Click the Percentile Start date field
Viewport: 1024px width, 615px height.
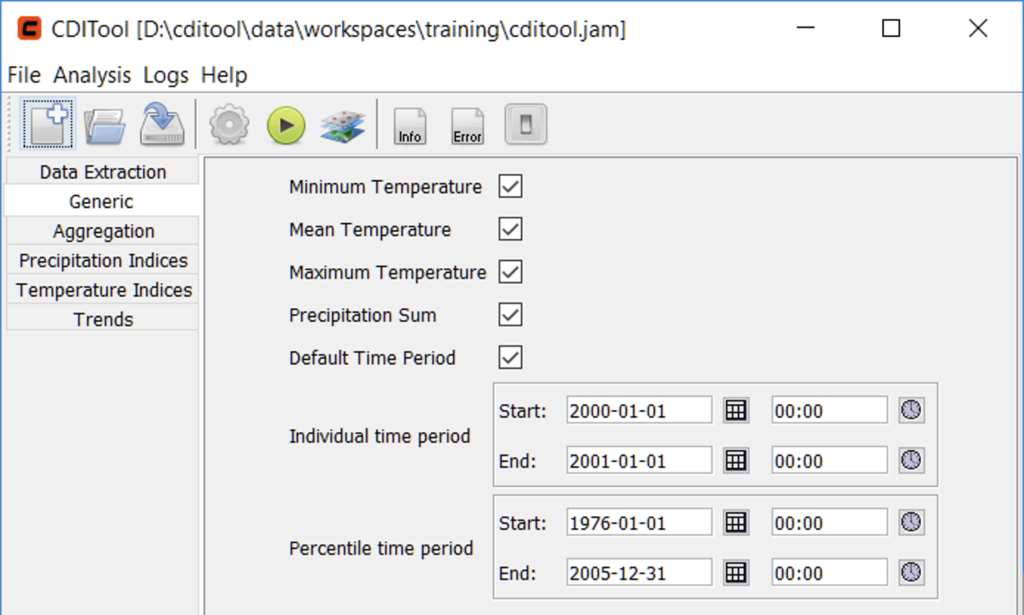(x=638, y=522)
